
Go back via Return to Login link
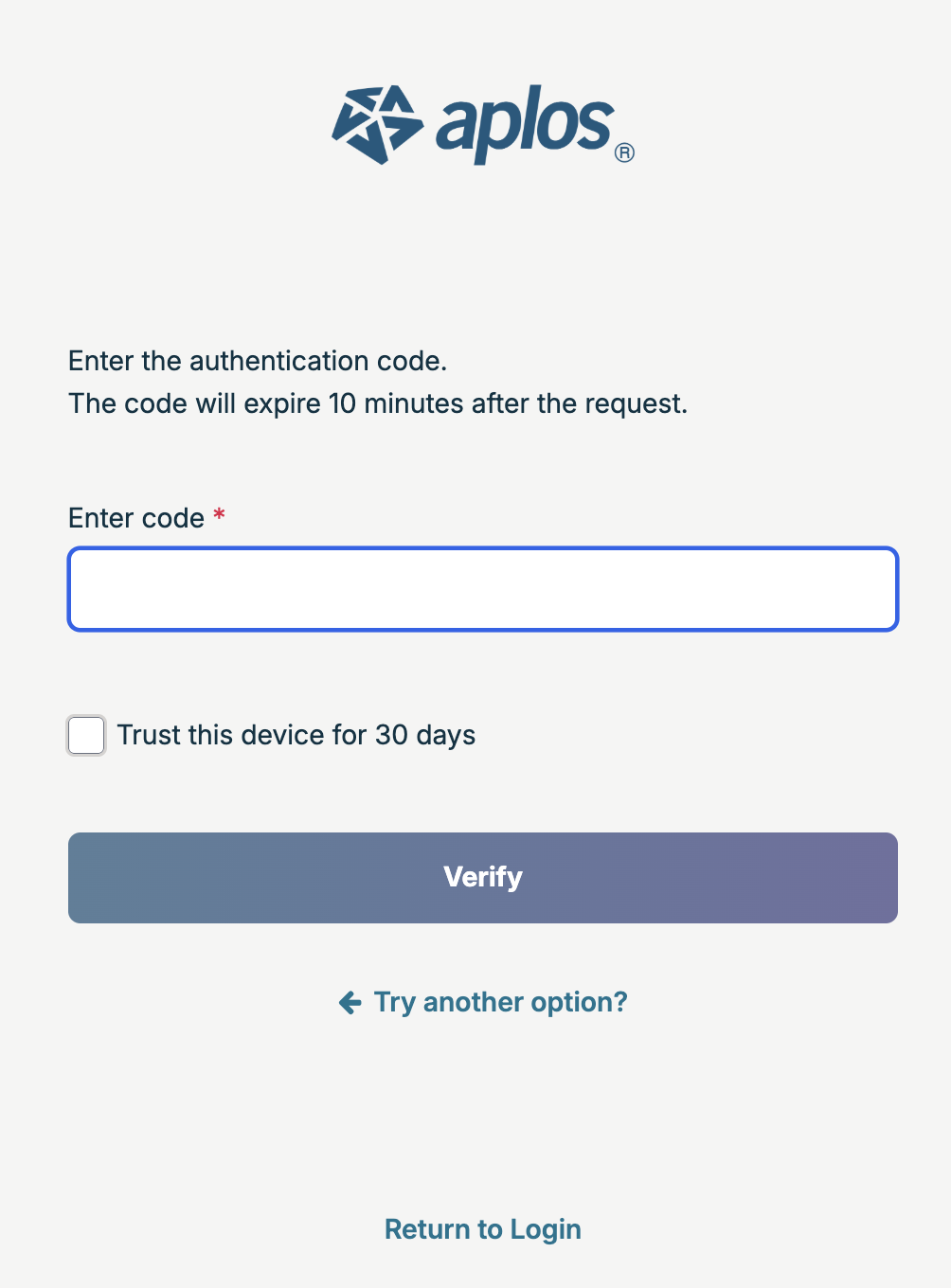[x=483, y=1229]
